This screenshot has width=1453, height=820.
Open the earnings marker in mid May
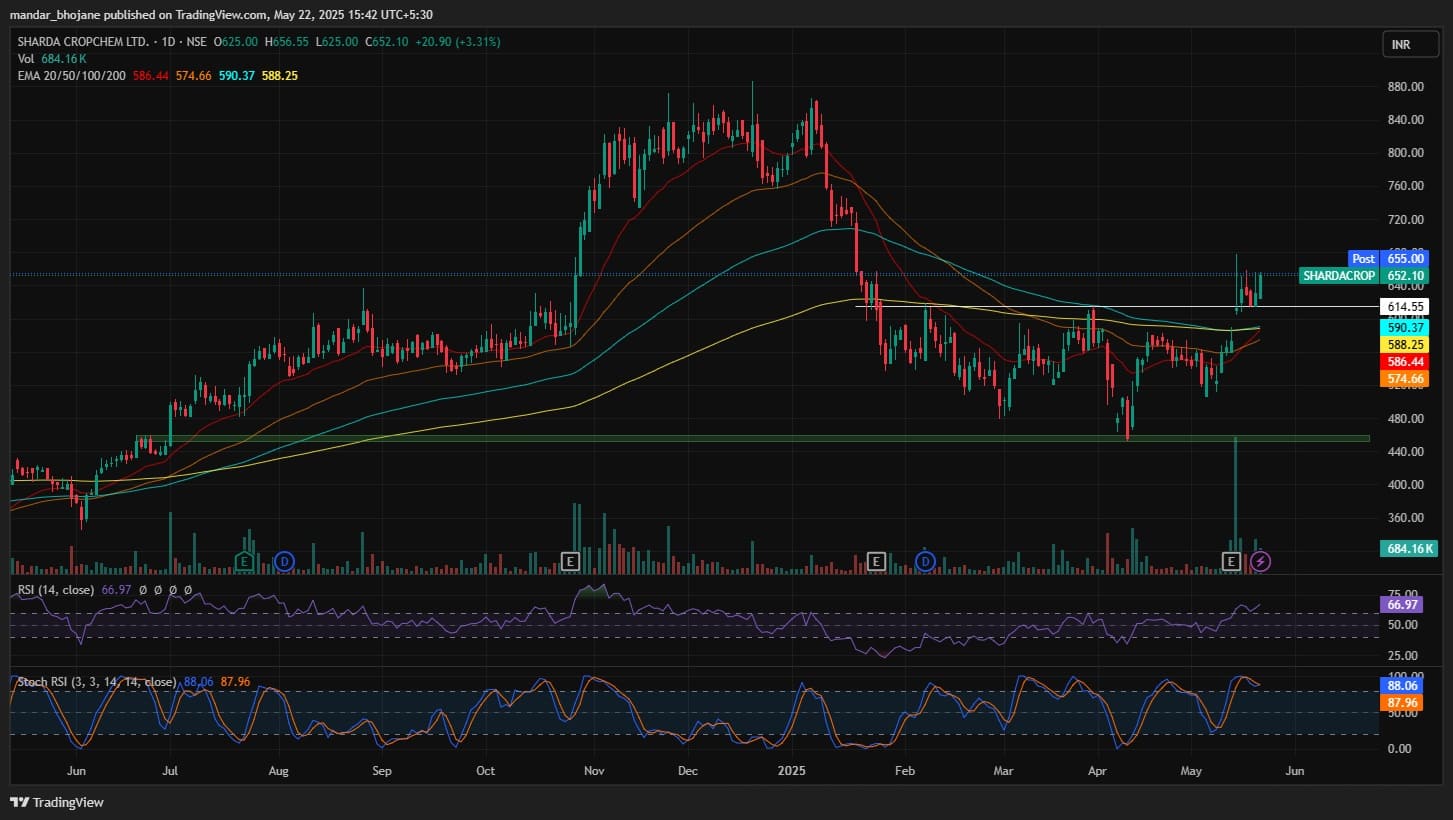pyautogui.click(x=1232, y=561)
